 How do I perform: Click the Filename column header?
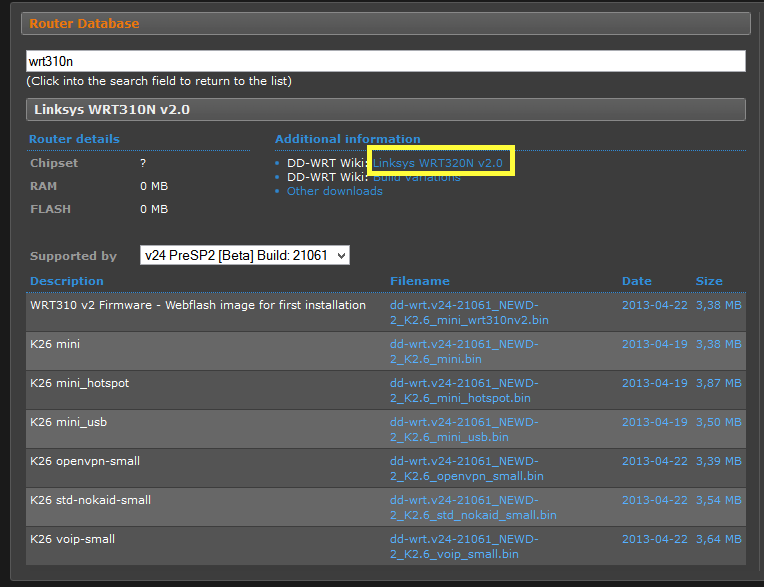[419, 281]
